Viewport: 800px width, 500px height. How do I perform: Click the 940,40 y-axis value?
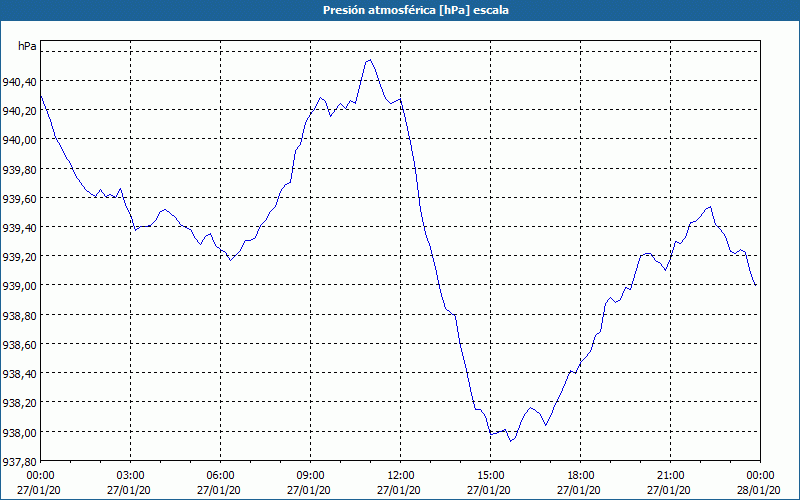[x=19, y=81]
